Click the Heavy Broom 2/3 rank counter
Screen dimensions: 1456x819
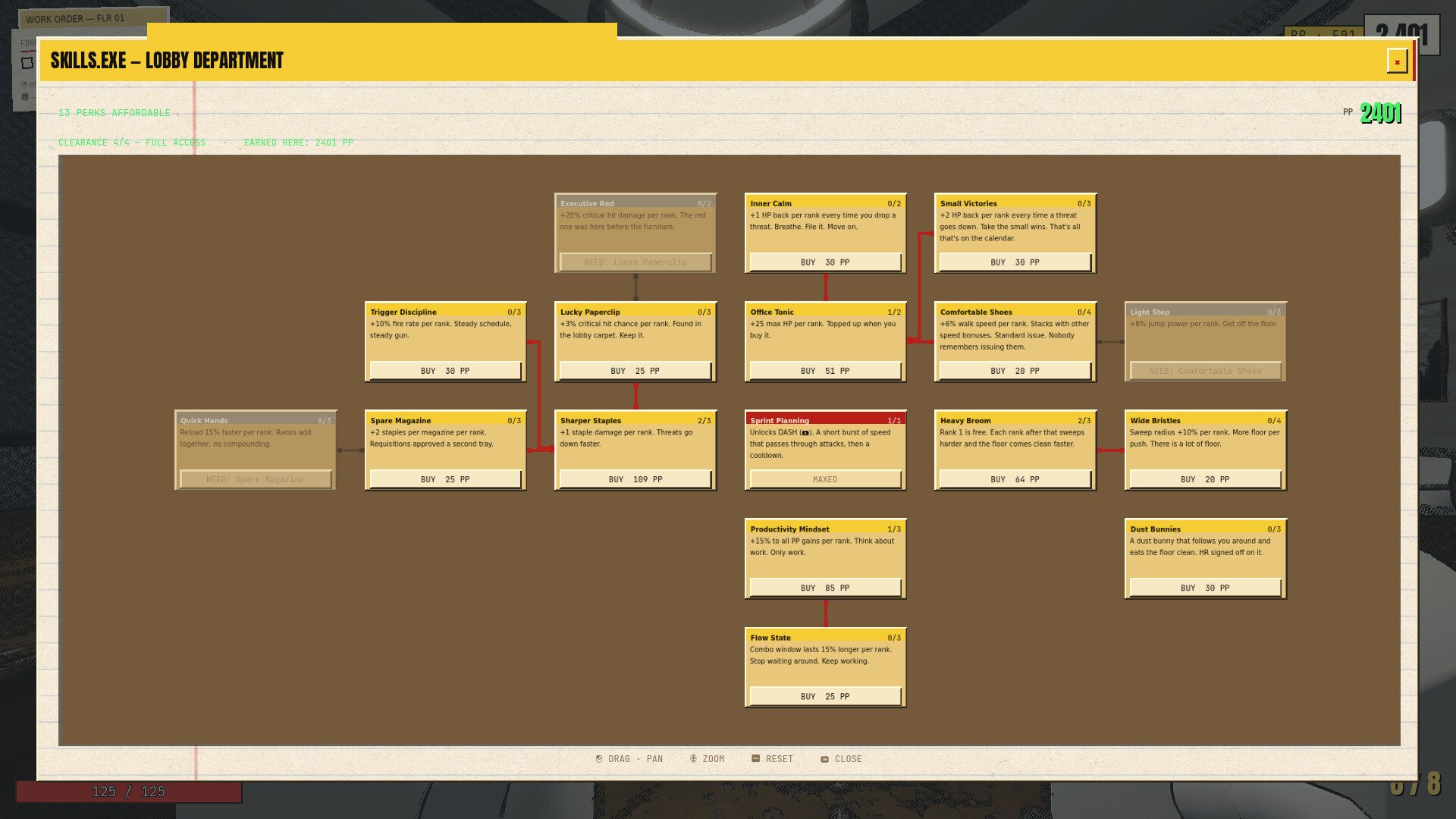click(1084, 420)
